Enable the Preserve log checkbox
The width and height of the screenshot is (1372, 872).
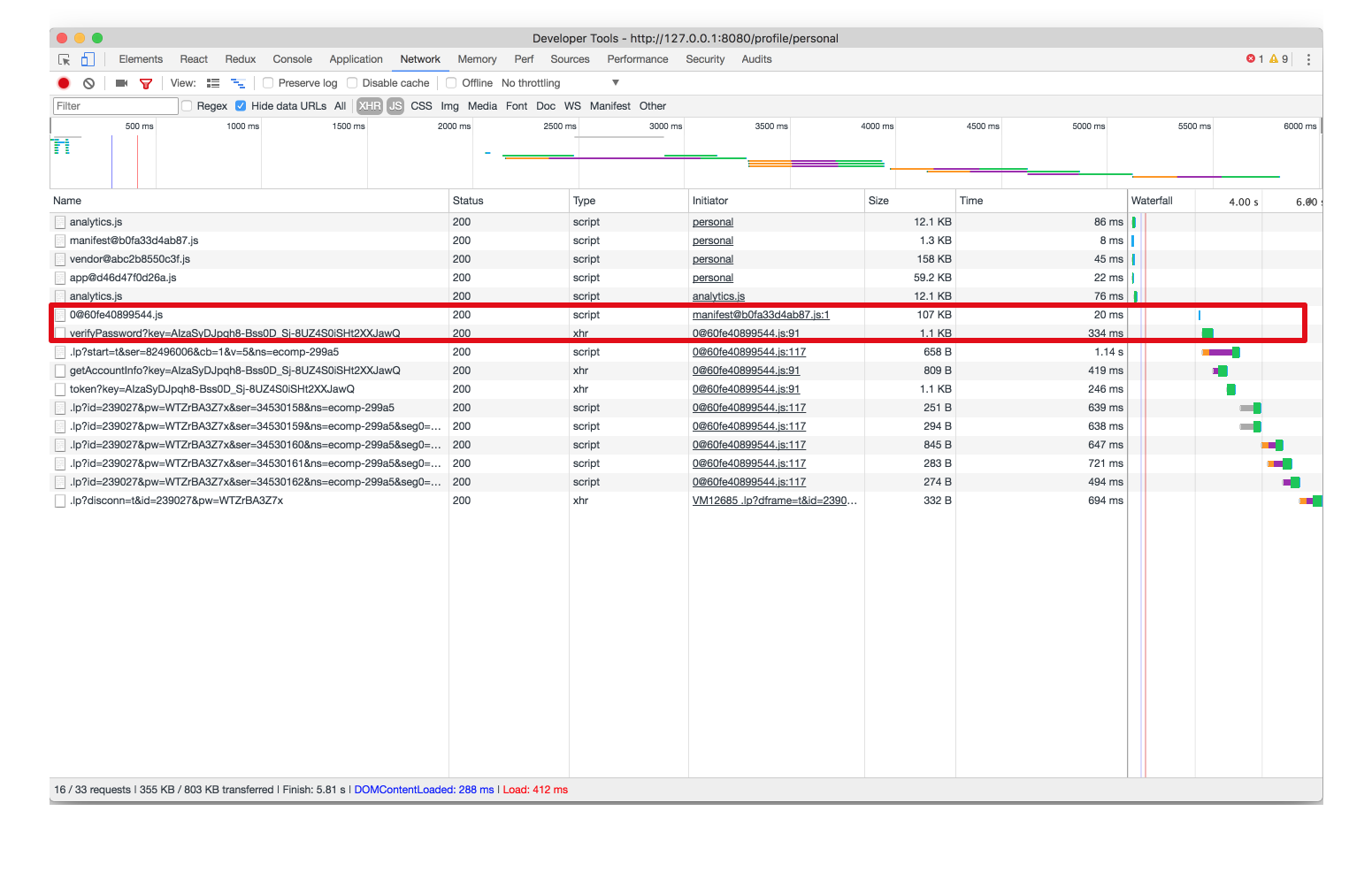click(268, 83)
